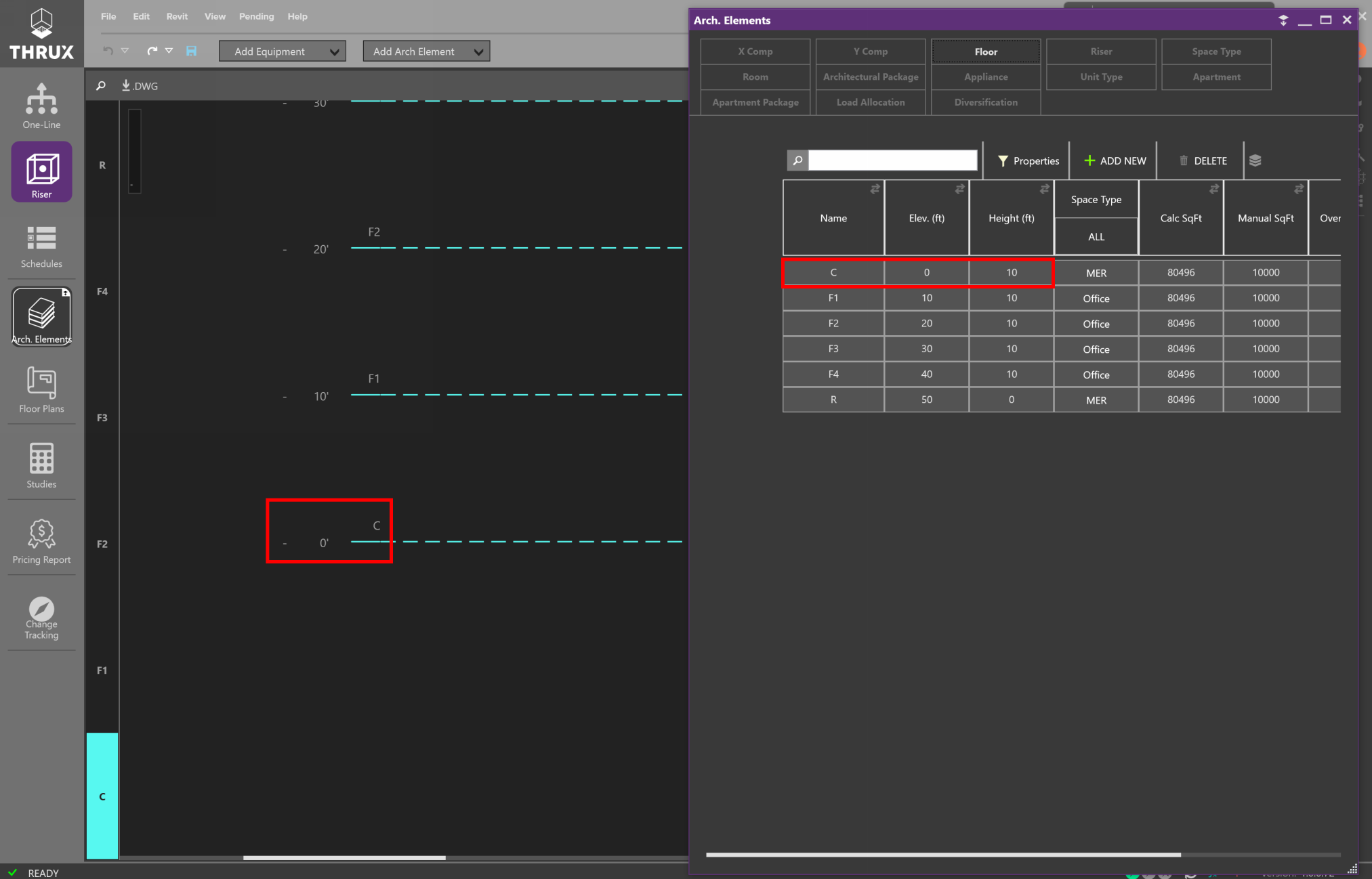Switch to the Space Type tab
Screen dimensions: 1372x879
pos(1216,51)
